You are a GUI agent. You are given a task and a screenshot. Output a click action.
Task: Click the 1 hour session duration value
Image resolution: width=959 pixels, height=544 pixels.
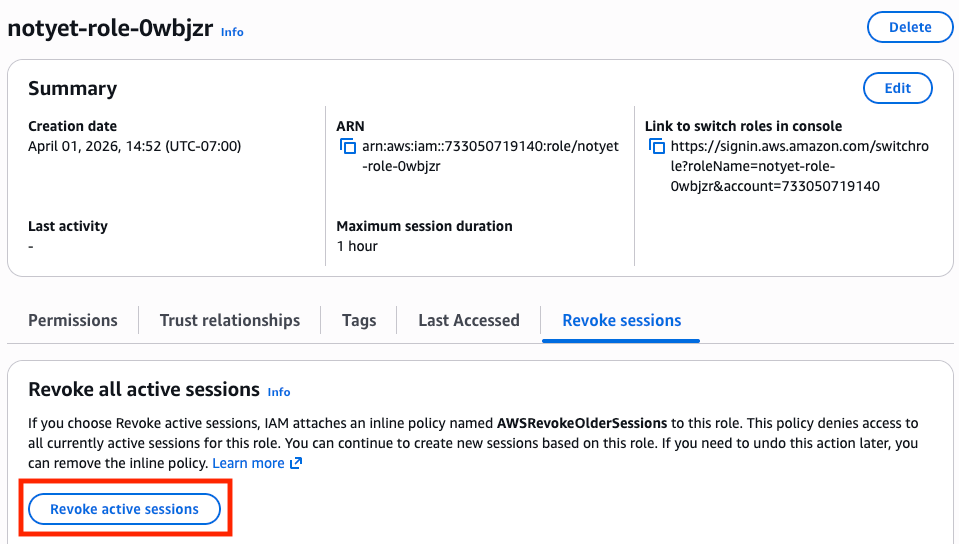click(x=357, y=246)
